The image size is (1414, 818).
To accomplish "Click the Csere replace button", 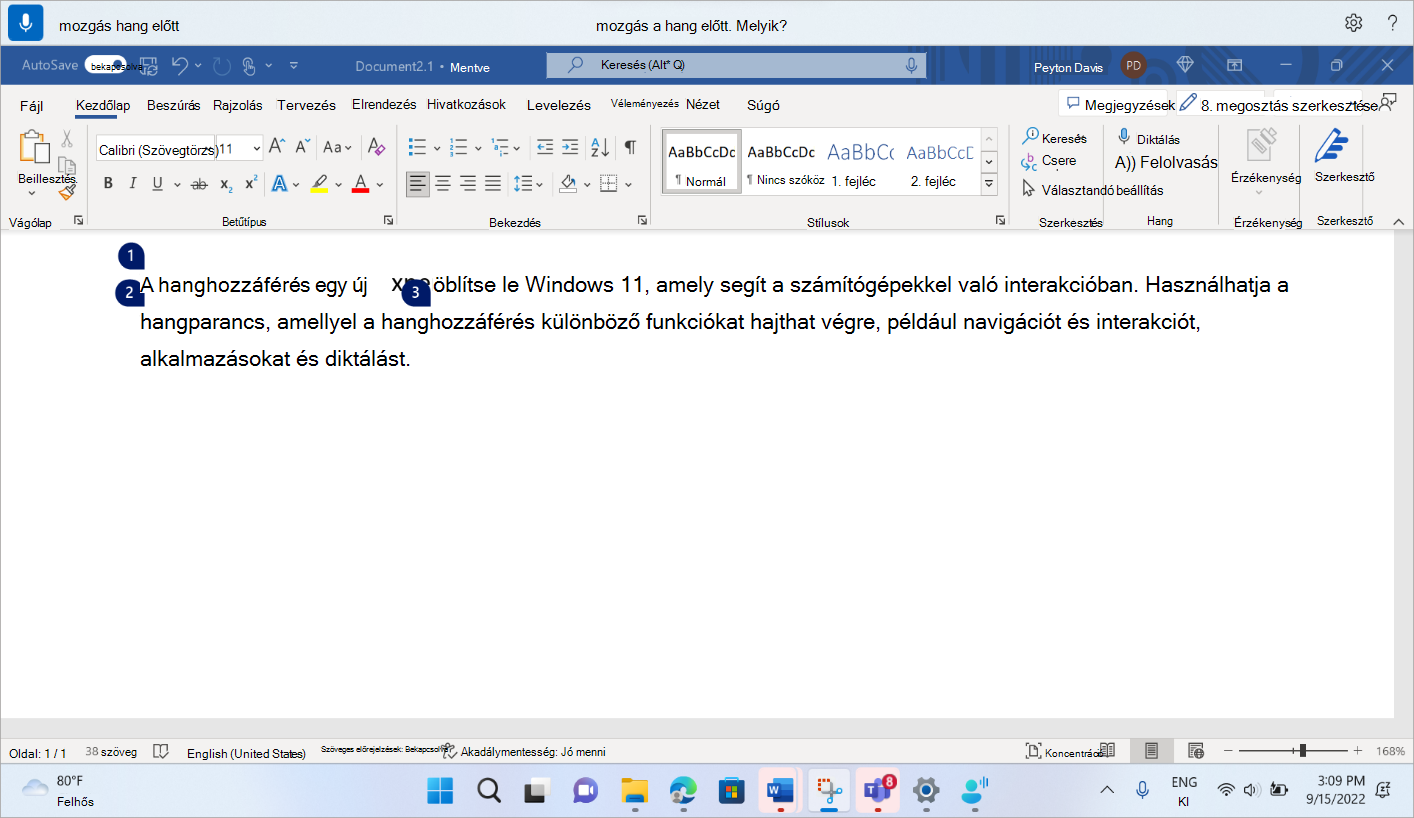I will 1049,161.
